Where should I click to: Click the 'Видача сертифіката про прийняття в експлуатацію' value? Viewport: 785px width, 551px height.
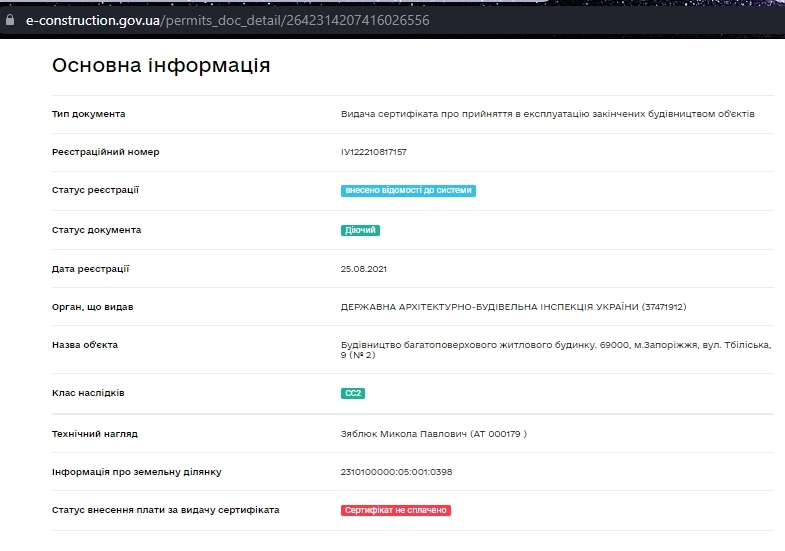(x=547, y=114)
